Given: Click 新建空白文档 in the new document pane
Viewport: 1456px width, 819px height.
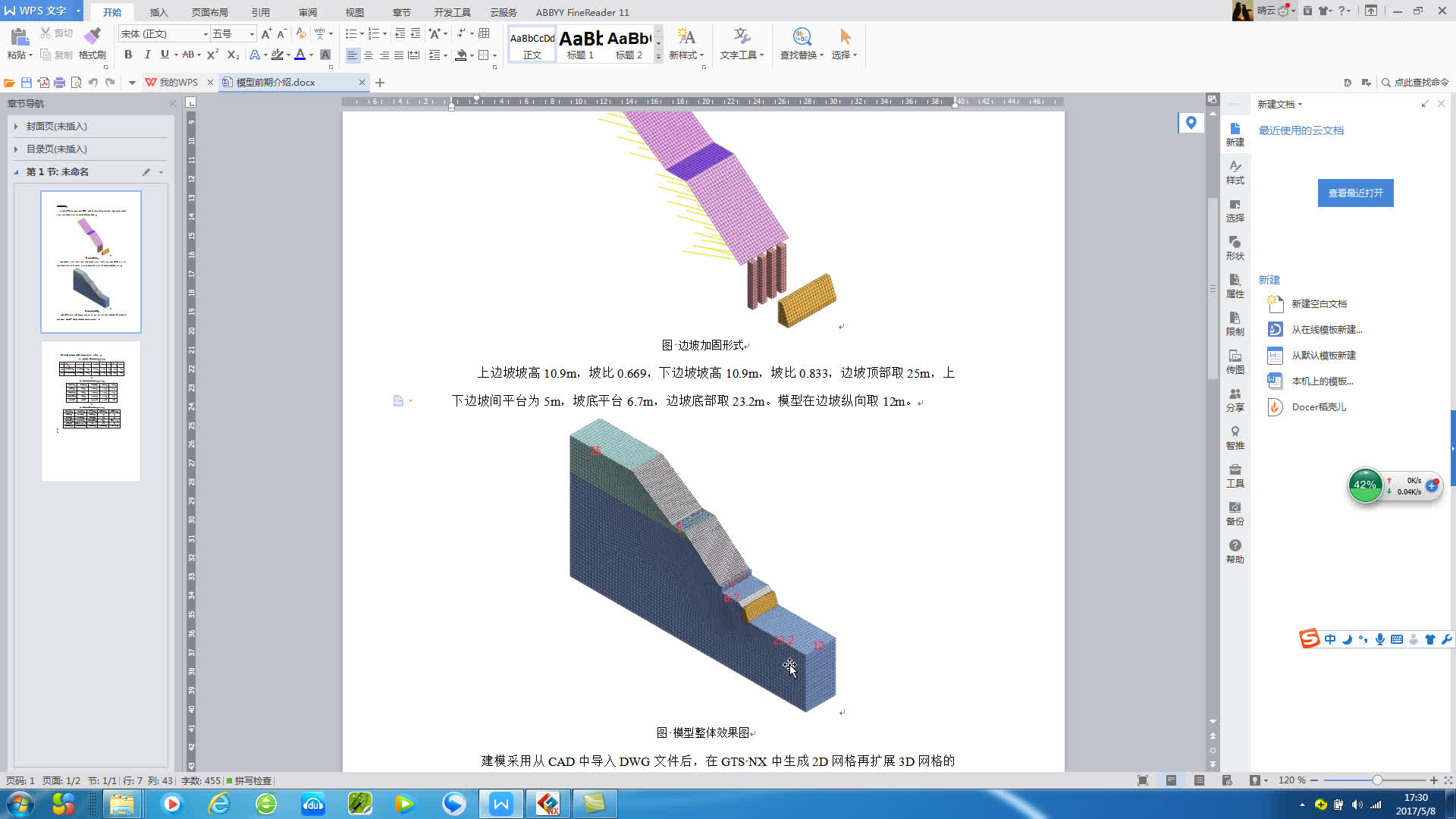Looking at the screenshot, I should [1319, 303].
